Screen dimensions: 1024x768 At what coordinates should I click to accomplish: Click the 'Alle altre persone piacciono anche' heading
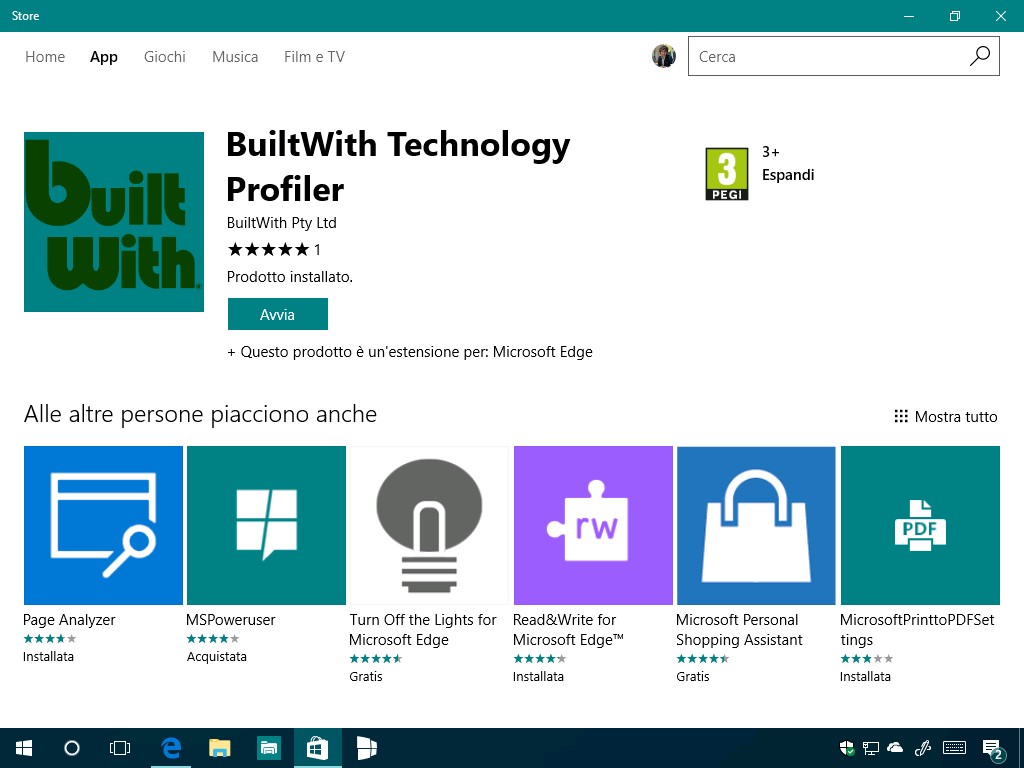200,414
